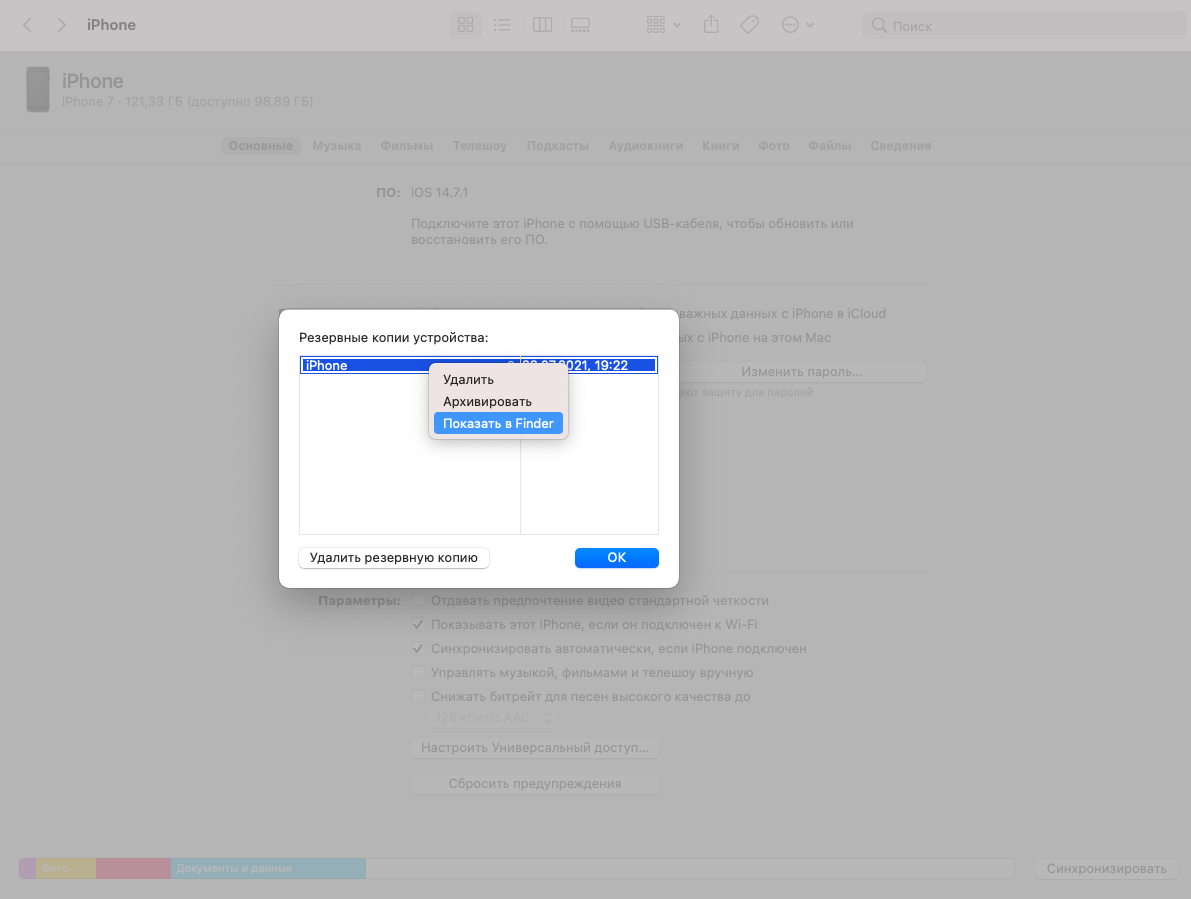Image resolution: width=1191 pixels, height=899 pixels.
Task: Choose Показать в Finder menu item
Action: 498,424
